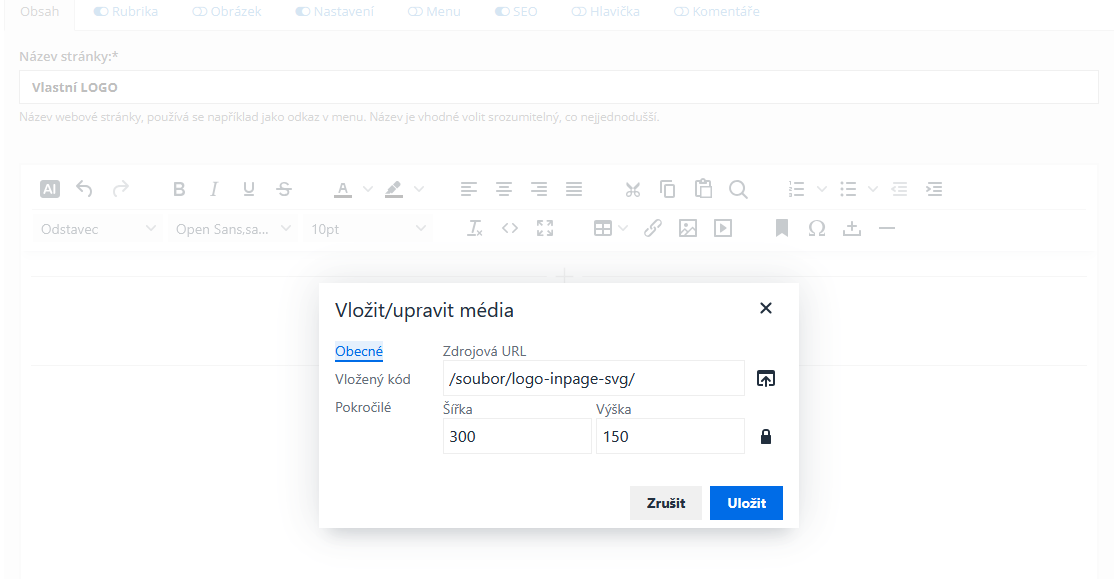Toggle the constrain proportions lock icon
Image resolution: width=1119 pixels, height=579 pixels.
[766, 437]
